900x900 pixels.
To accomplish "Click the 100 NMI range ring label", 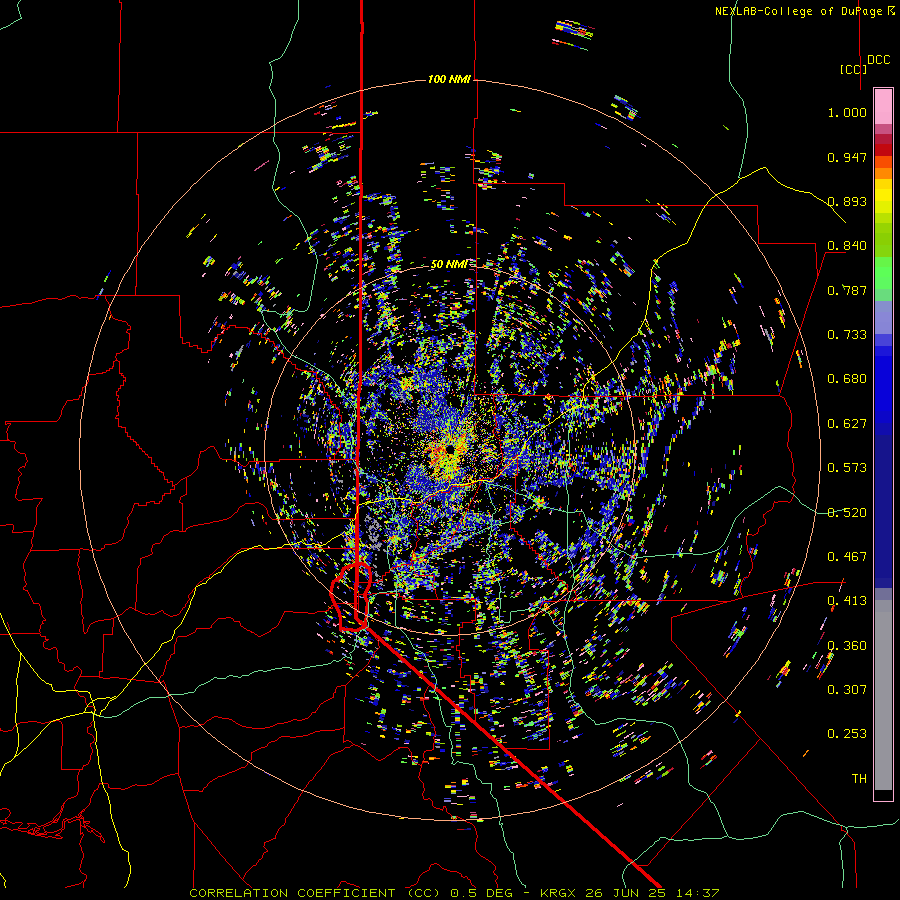I will (449, 79).
